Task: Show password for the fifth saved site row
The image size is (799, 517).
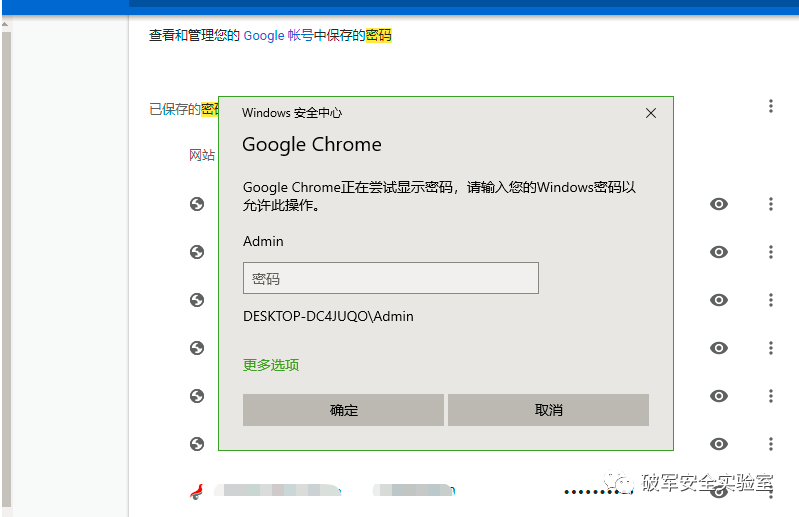Action: [719, 396]
